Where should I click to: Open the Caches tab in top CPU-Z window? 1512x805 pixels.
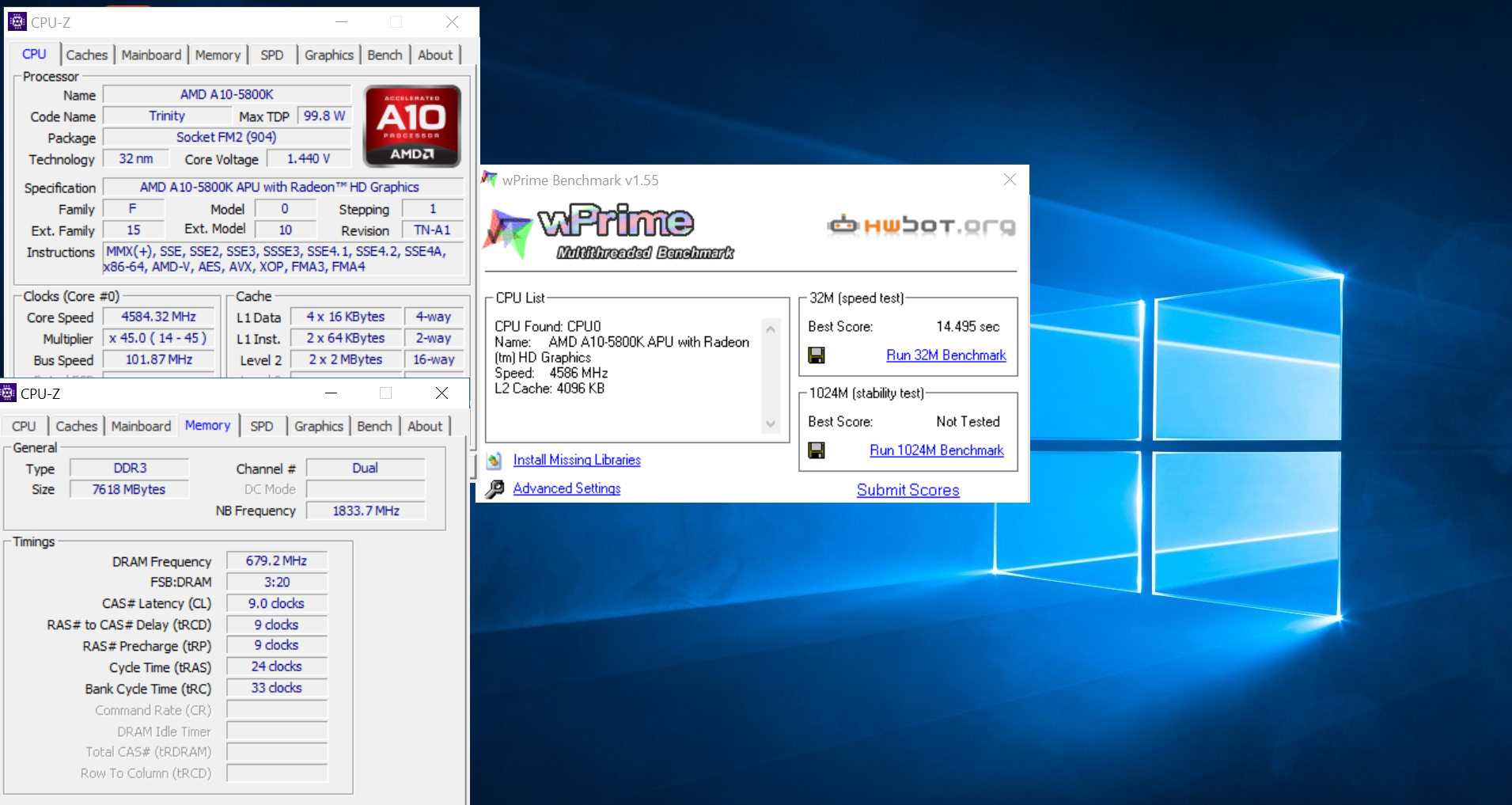pyautogui.click(x=87, y=55)
